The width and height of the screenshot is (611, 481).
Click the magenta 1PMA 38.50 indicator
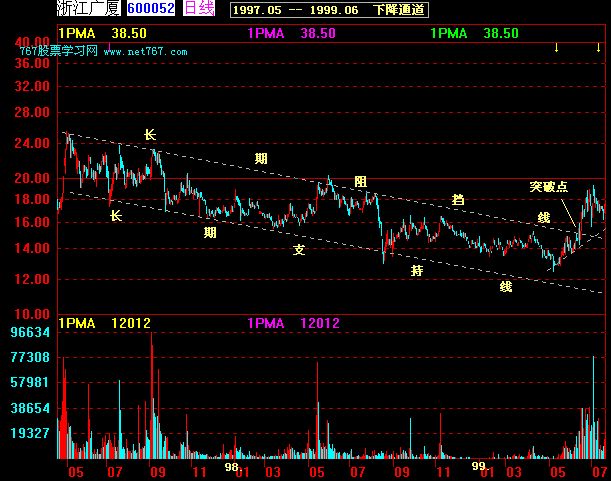coord(291,34)
